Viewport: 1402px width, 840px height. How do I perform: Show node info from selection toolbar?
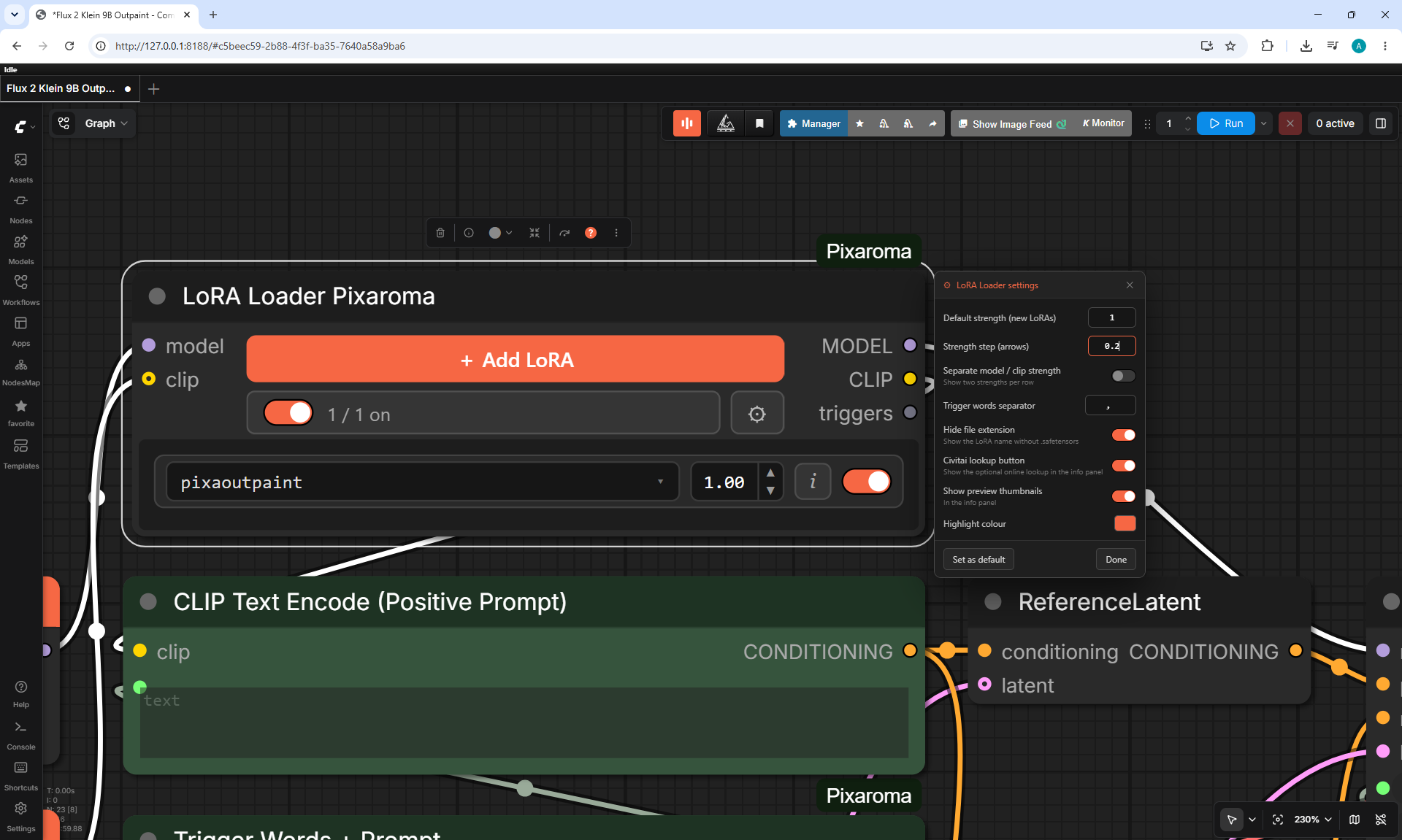tap(469, 233)
